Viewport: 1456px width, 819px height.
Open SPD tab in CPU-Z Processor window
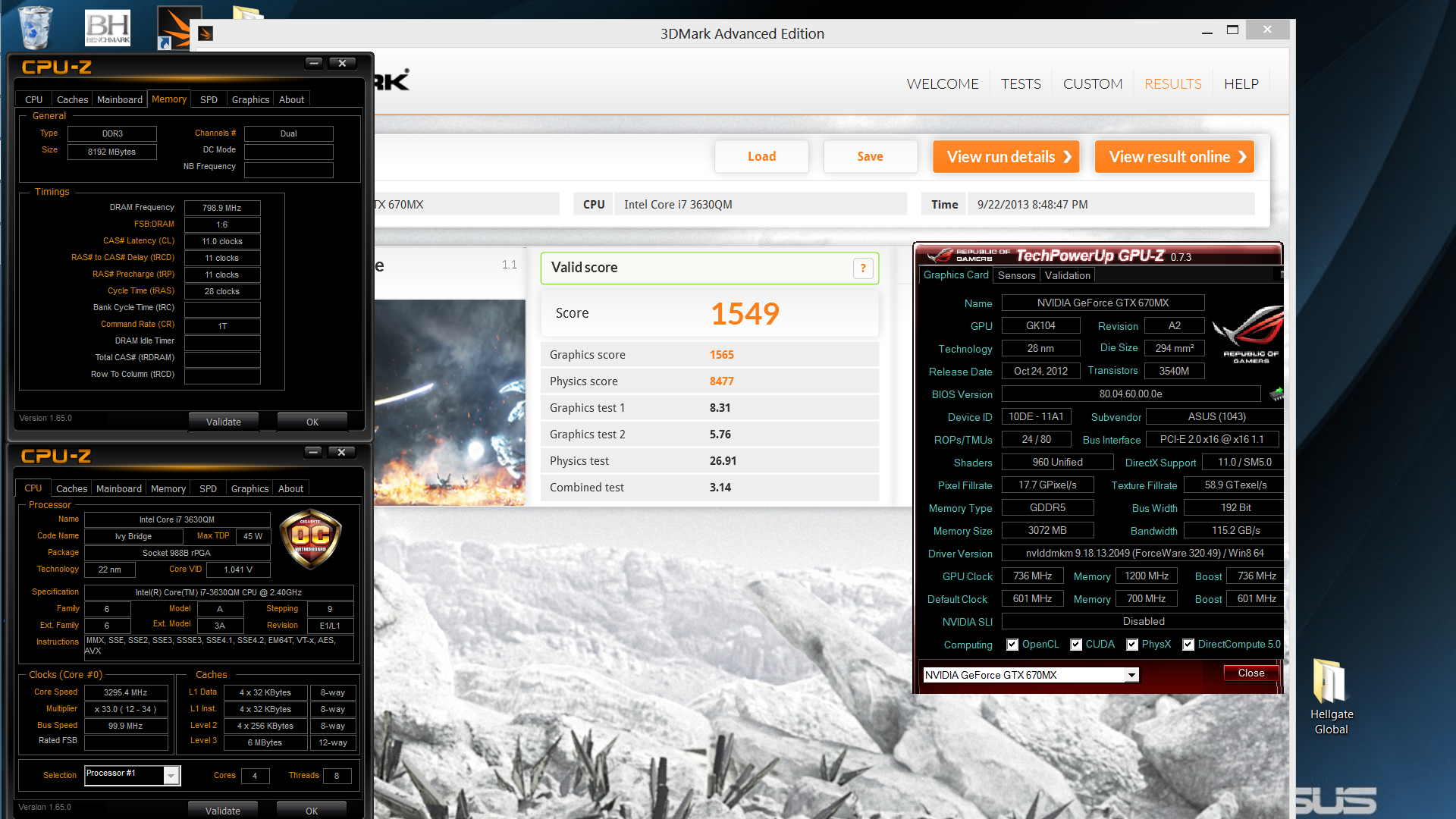pos(208,488)
